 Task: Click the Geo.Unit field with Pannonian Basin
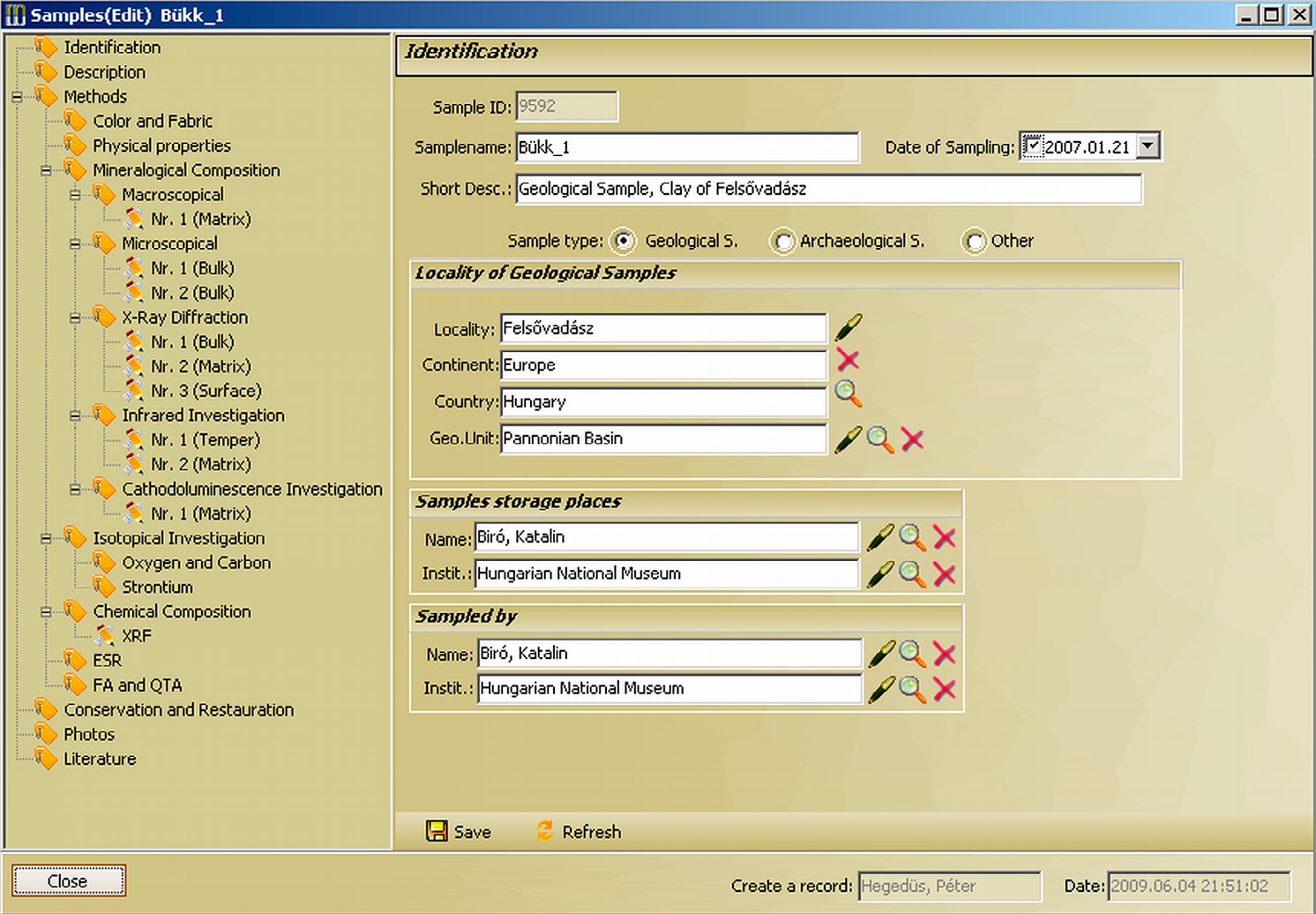[663, 438]
